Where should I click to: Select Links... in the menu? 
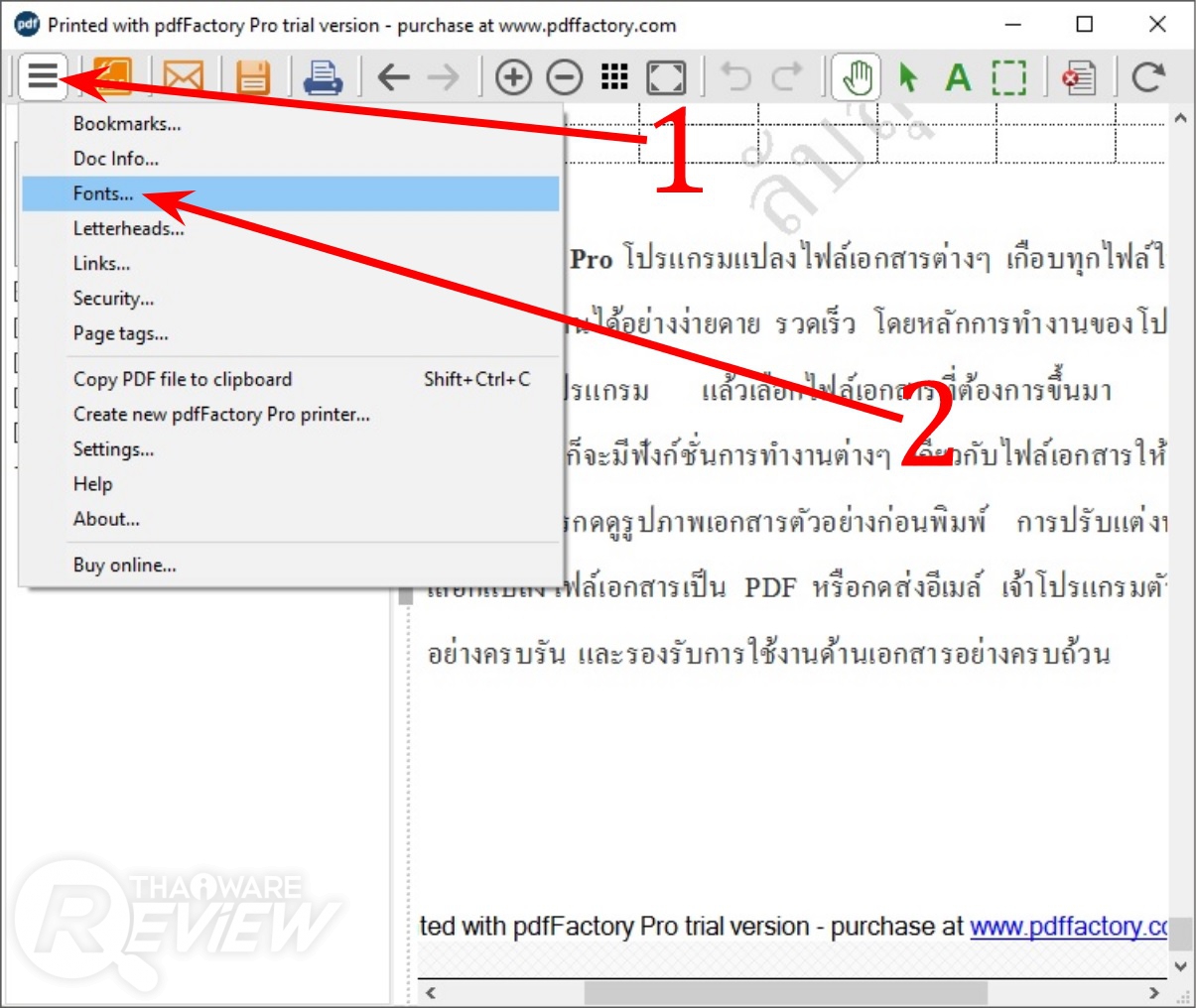pos(291,263)
